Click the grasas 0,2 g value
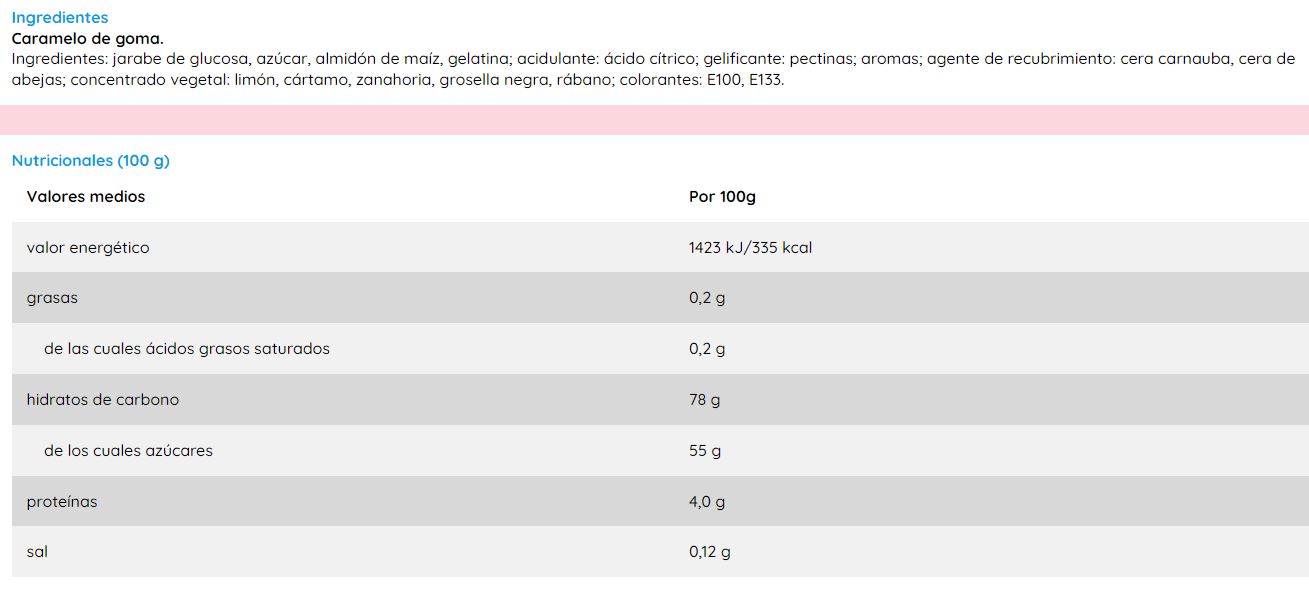This screenshot has width=1309, height=590. pyautogui.click(x=707, y=298)
